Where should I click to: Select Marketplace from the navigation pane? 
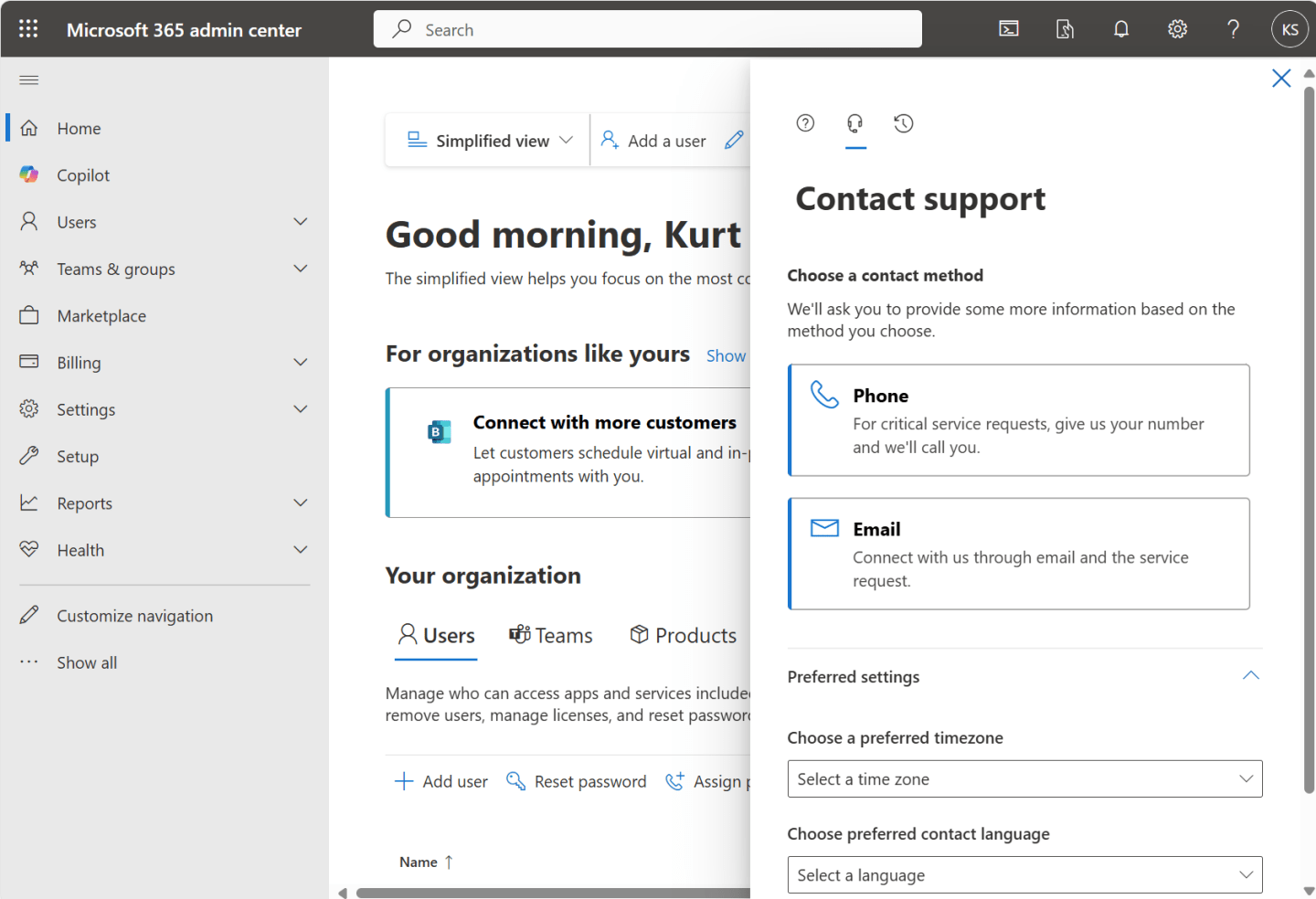[x=101, y=315]
